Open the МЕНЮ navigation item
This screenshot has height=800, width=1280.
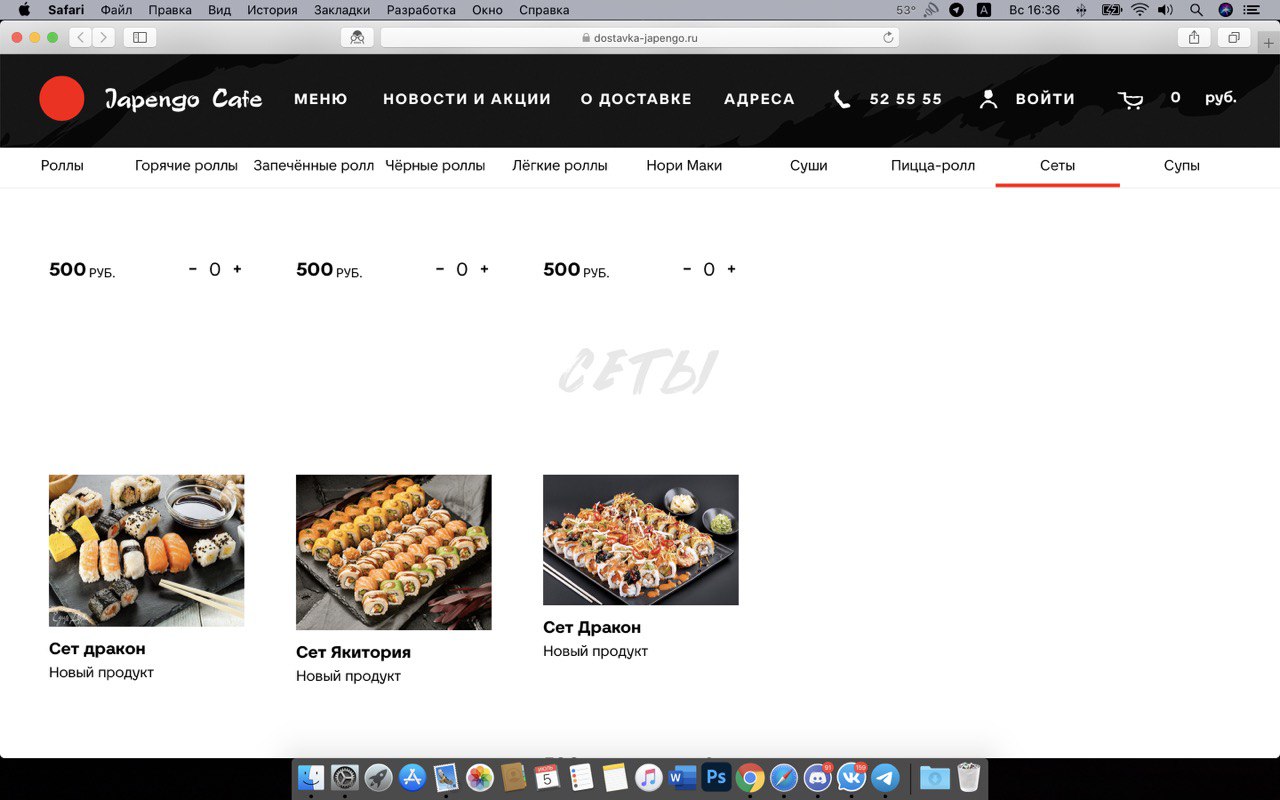point(321,99)
